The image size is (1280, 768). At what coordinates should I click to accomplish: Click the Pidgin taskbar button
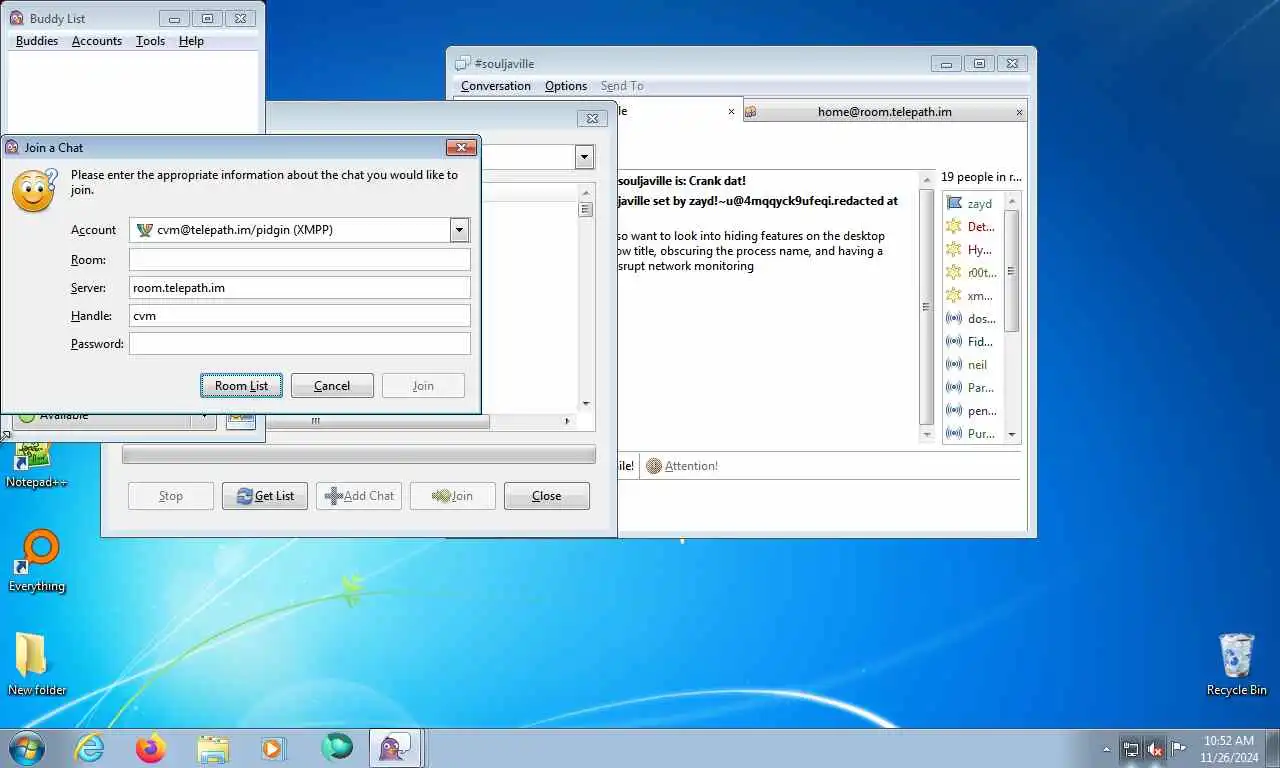click(x=396, y=748)
